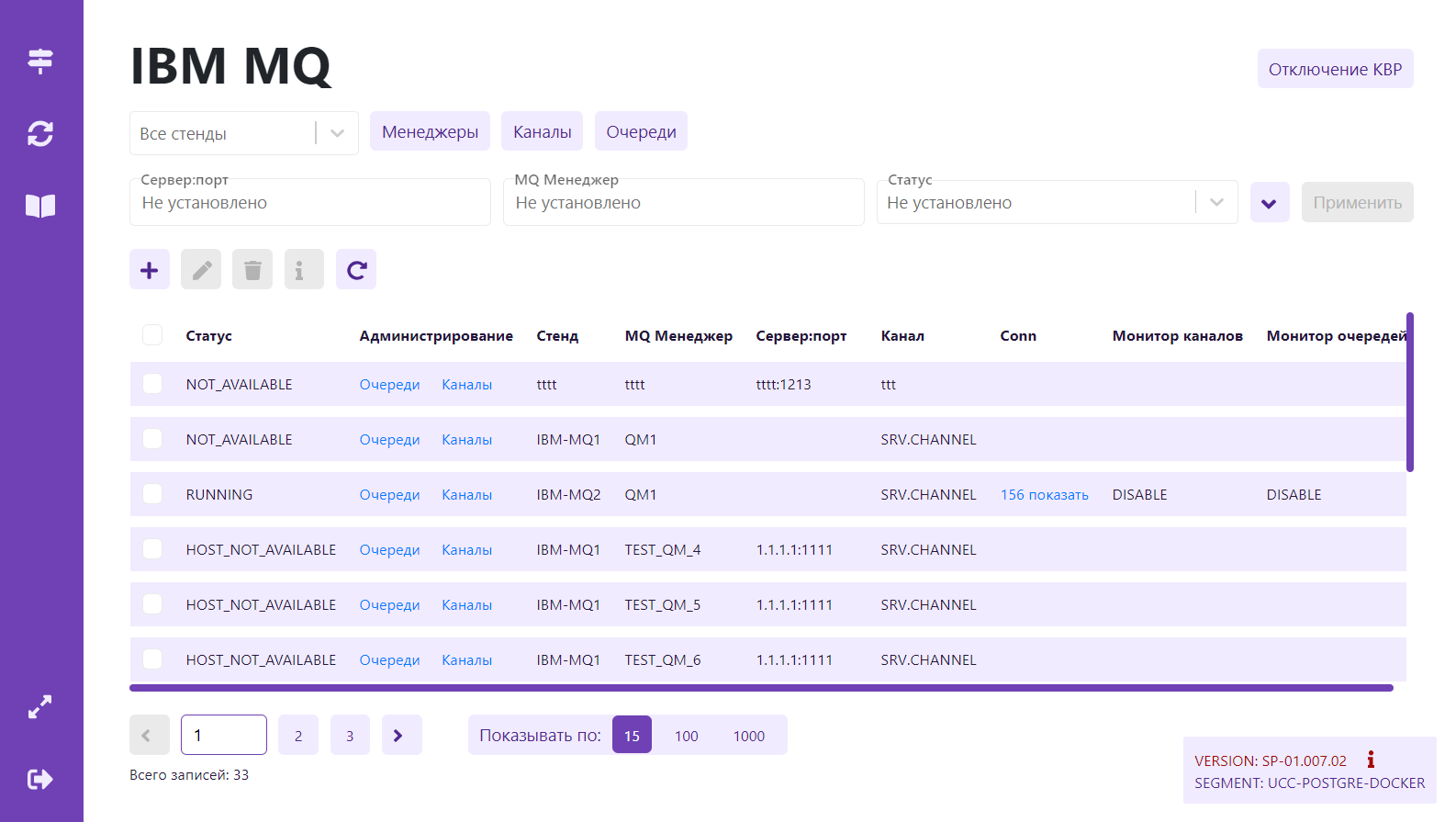Image resolution: width=1456 pixels, height=822 pixels.
Task: Check the RUNNING row checkbox
Action: [x=152, y=494]
